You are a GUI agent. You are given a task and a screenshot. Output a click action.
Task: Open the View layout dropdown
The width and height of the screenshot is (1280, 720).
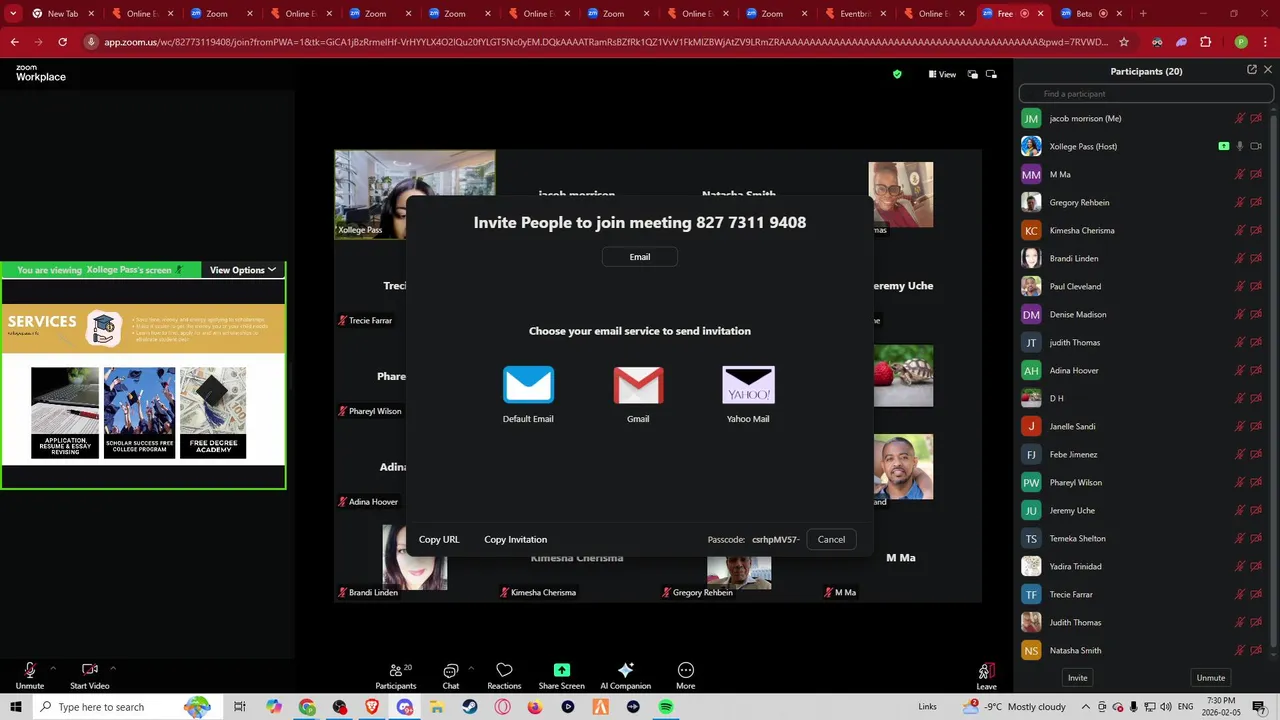[x=942, y=74]
